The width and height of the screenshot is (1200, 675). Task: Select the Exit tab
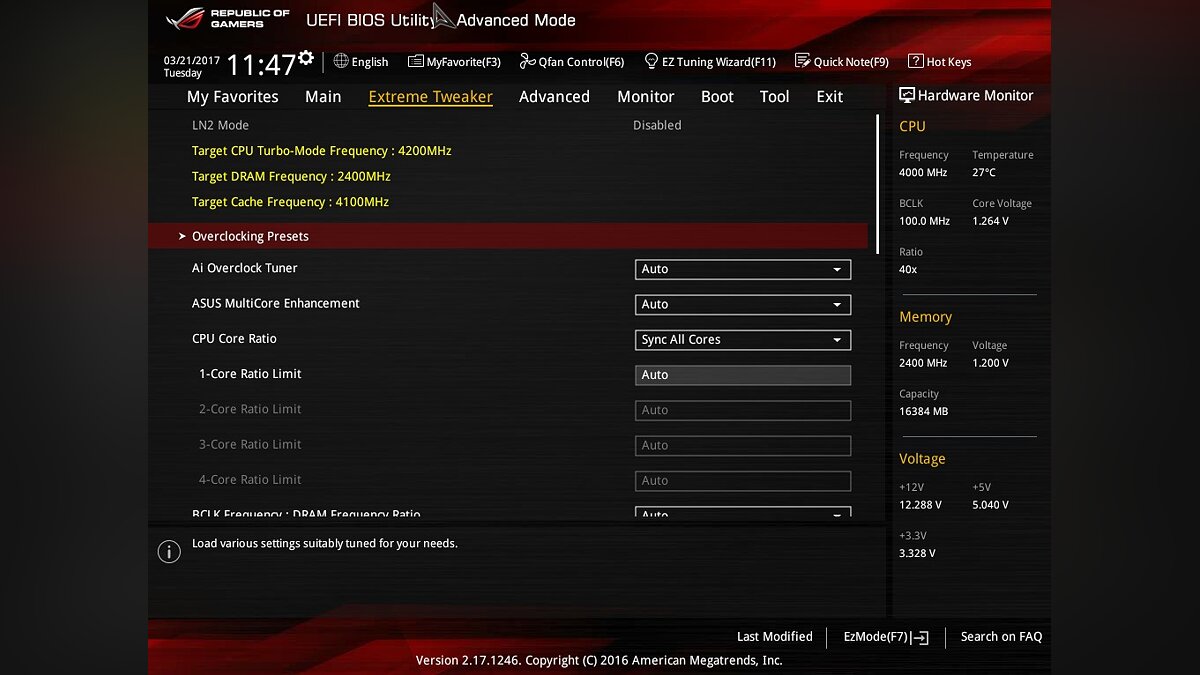click(x=830, y=97)
